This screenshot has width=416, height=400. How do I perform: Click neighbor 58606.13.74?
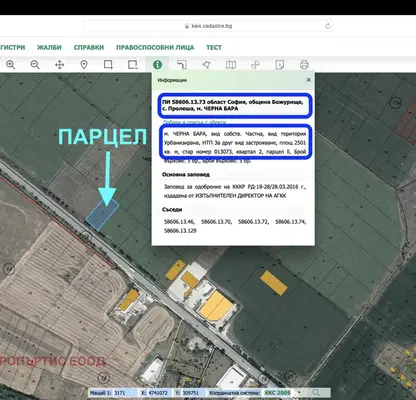[291, 222]
